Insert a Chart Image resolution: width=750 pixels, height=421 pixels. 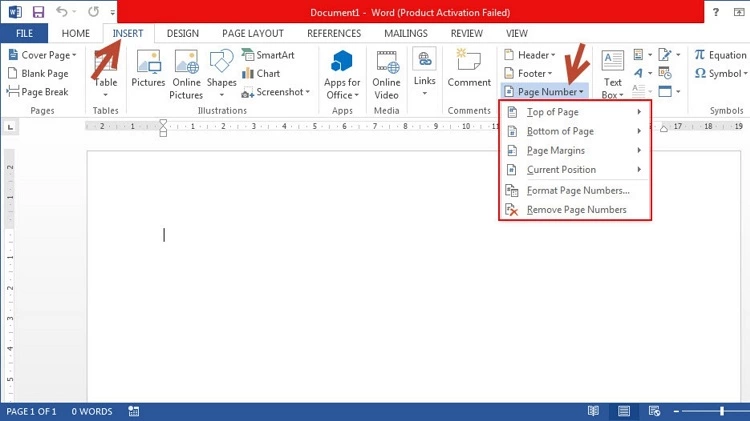[x=261, y=73]
